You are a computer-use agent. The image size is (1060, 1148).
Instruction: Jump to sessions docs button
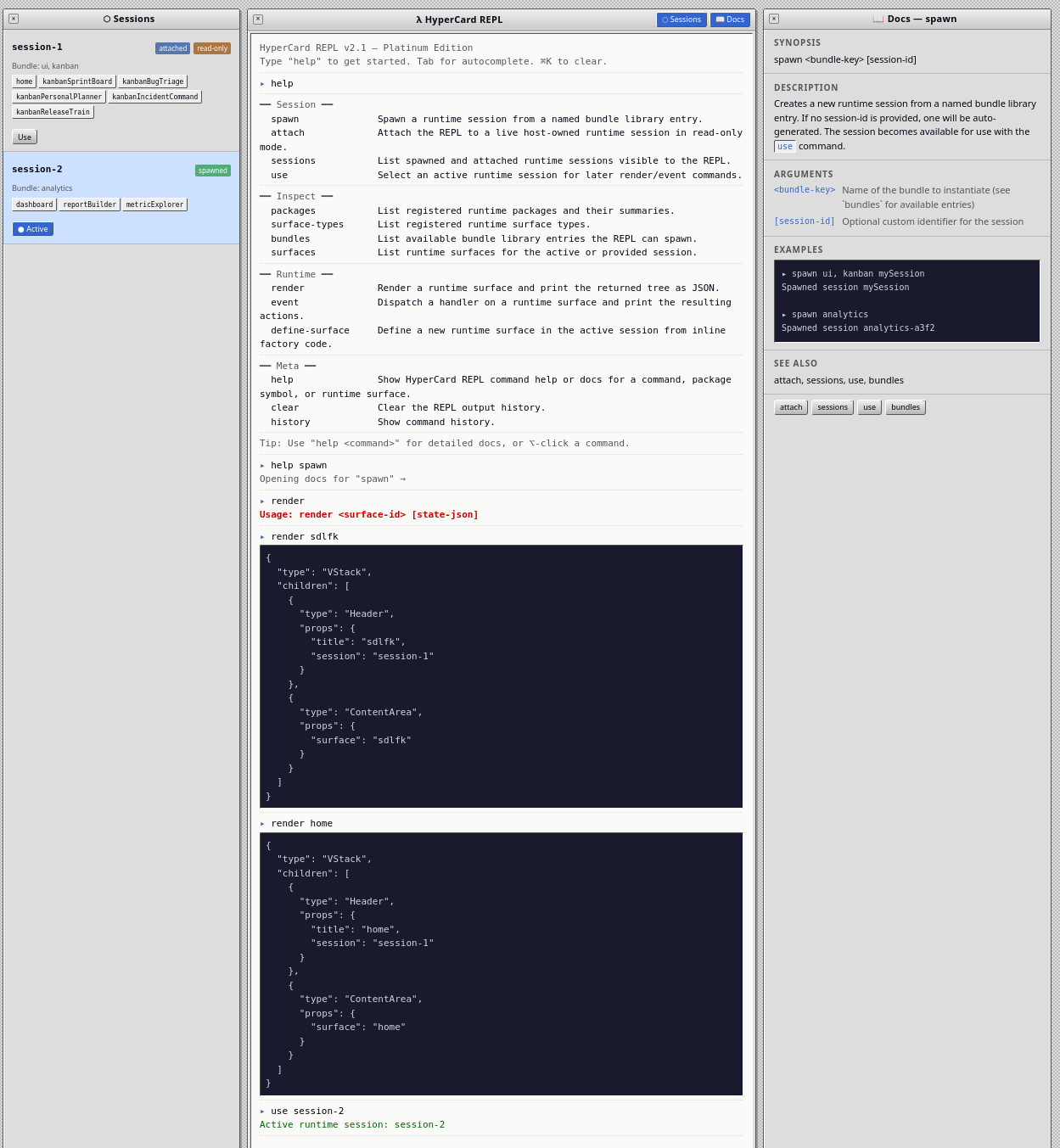(832, 407)
